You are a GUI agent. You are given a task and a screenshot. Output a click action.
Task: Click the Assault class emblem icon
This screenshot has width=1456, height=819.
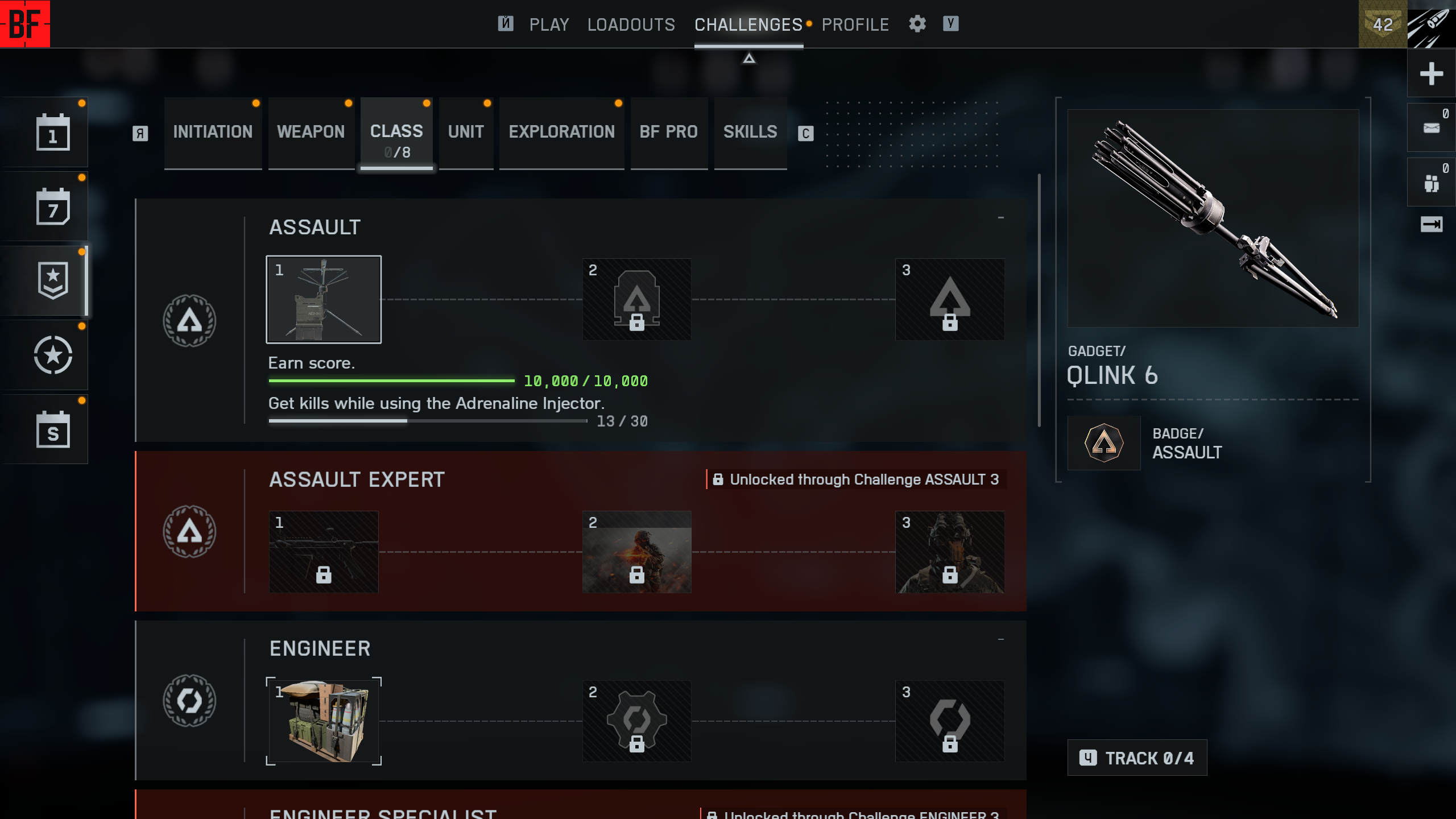pos(189,321)
